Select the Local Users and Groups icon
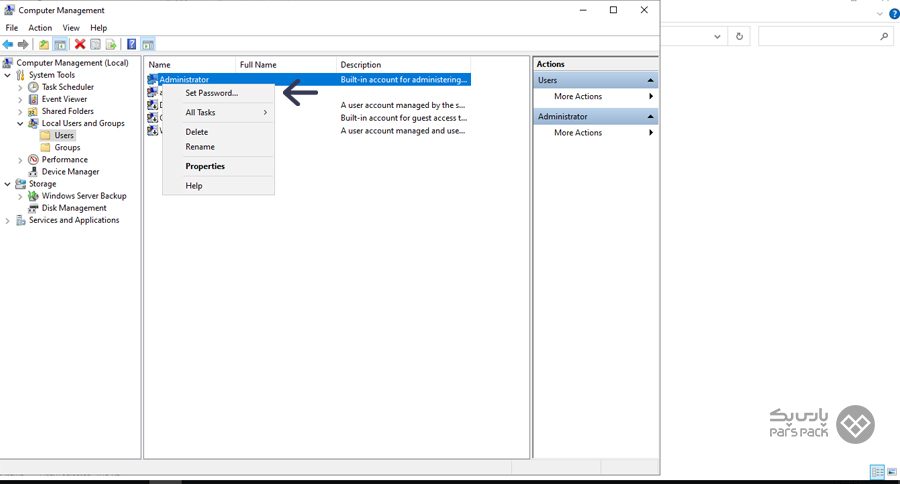Screen dimensions: 900x484 (x=33, y=123)
